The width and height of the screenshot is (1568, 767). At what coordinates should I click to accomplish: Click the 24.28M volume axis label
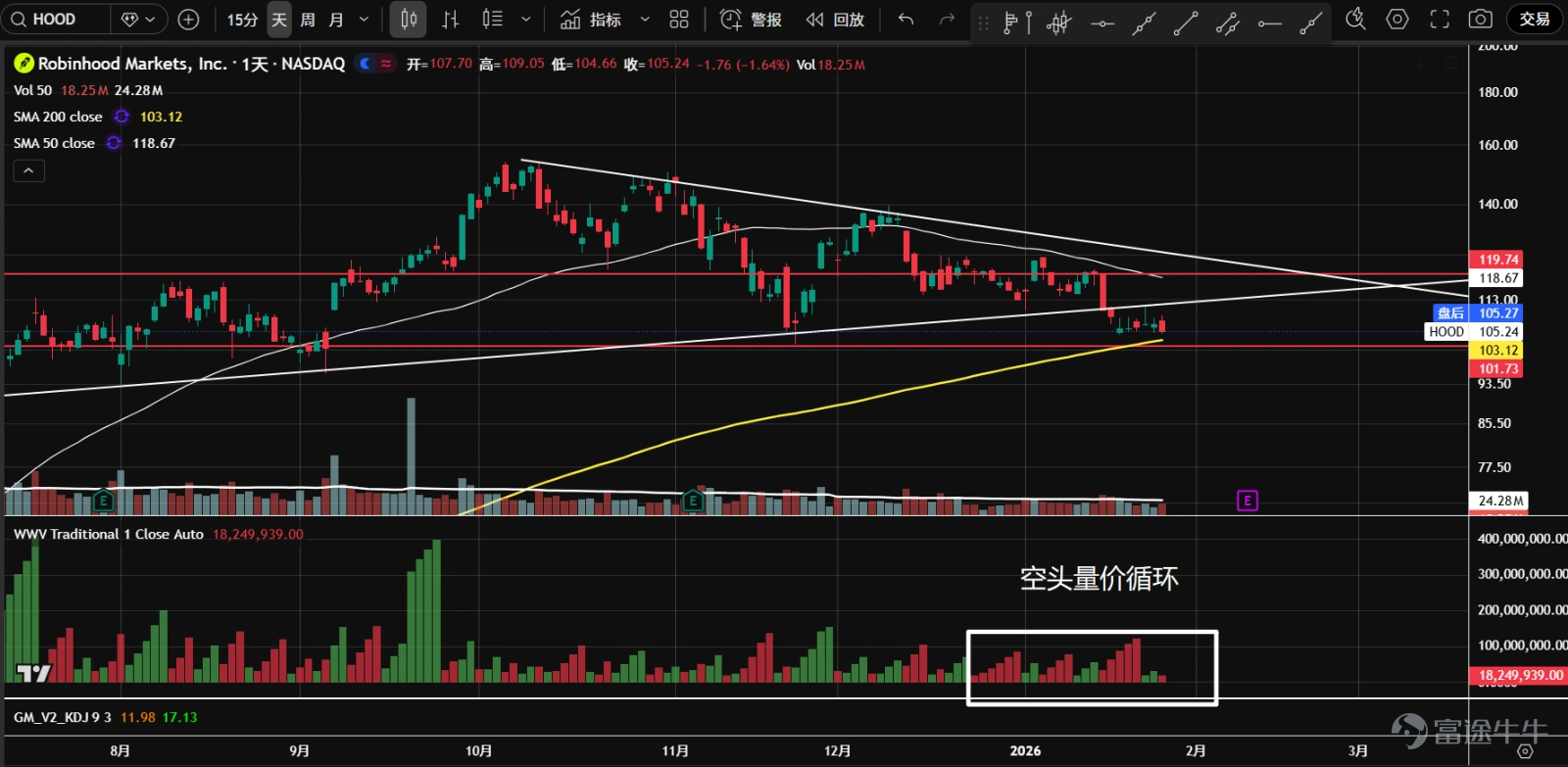pyautogui.click(x=1498, y=501)
